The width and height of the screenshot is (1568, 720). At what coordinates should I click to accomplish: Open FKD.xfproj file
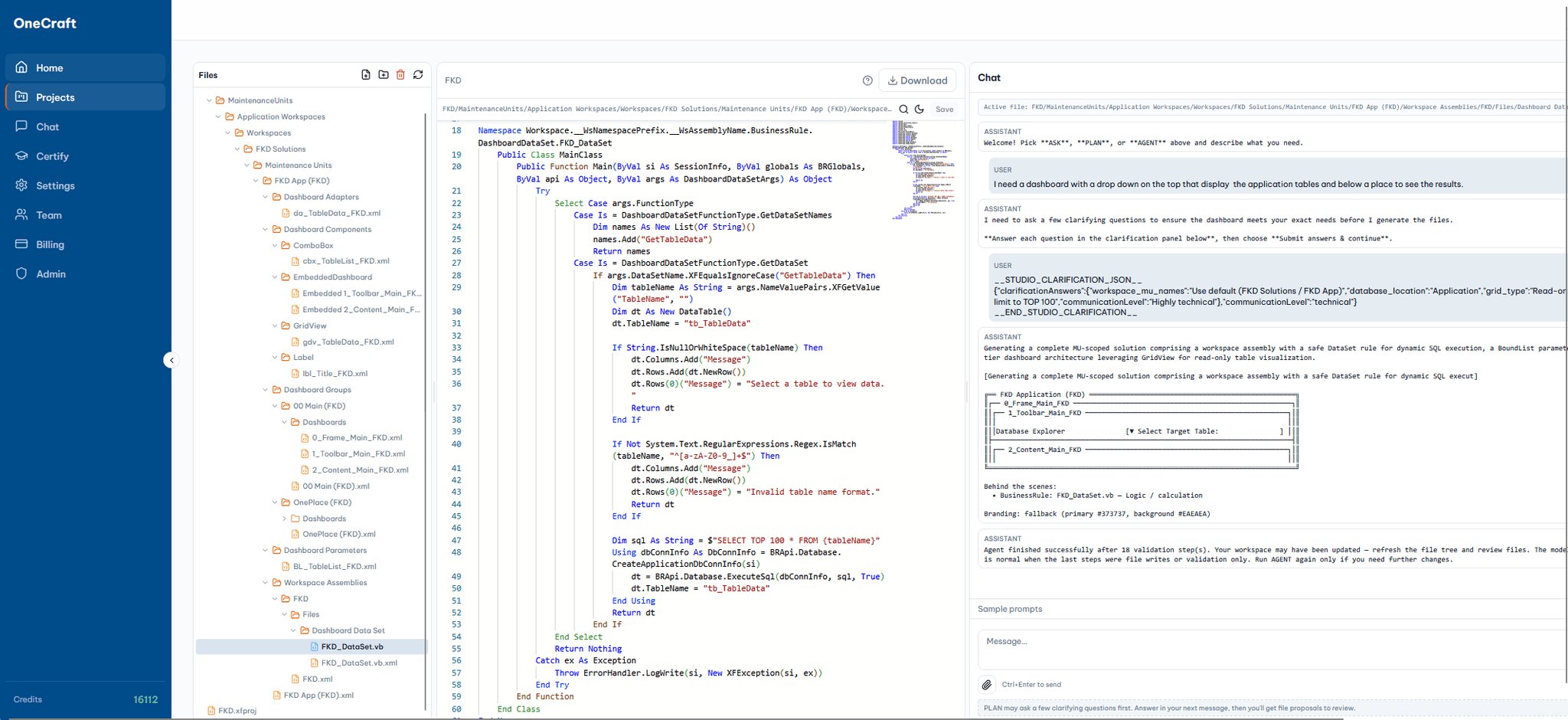coord(237,711)
